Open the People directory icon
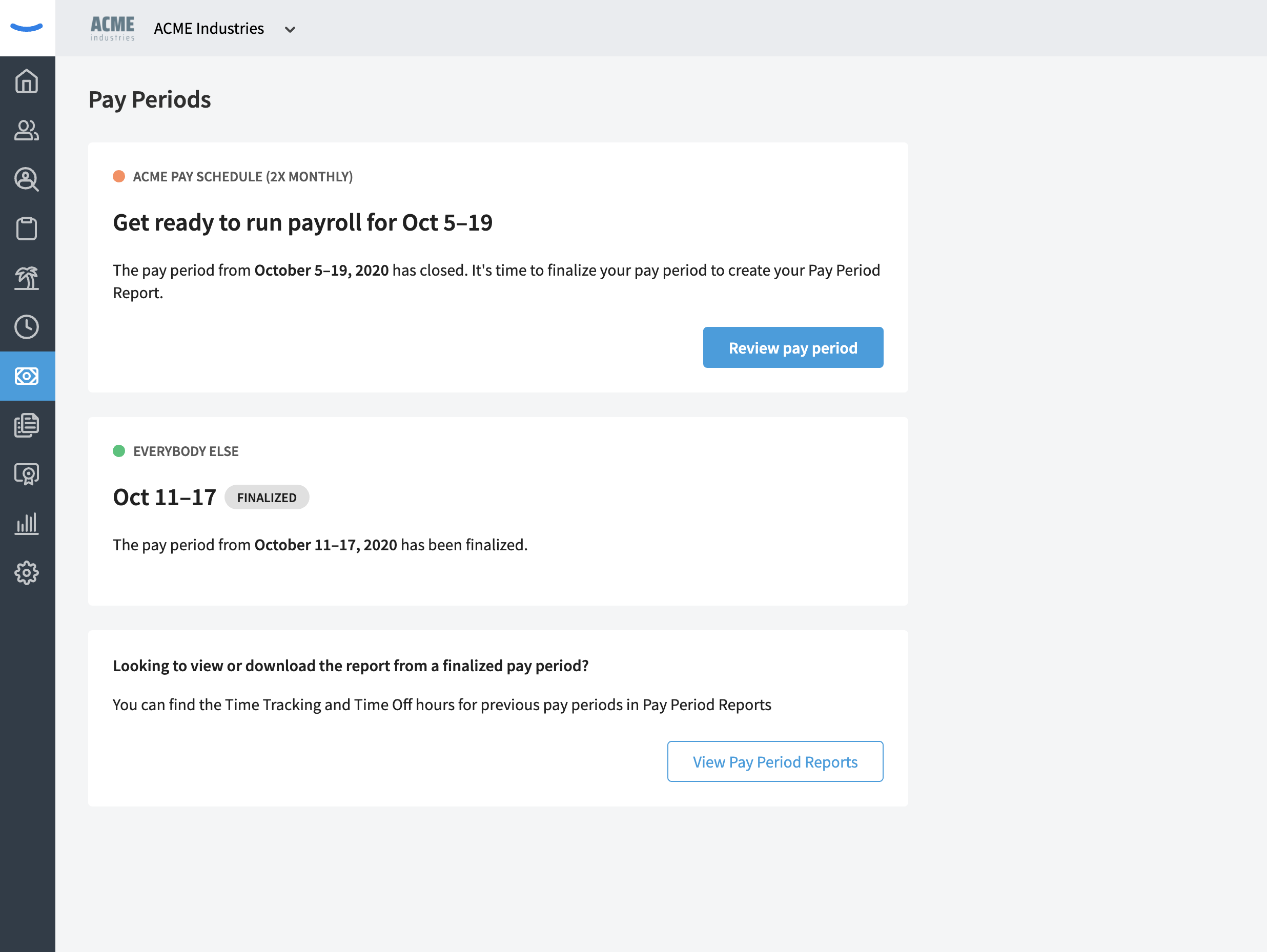The image size is (1267, 952). click(x=27, y=130)
